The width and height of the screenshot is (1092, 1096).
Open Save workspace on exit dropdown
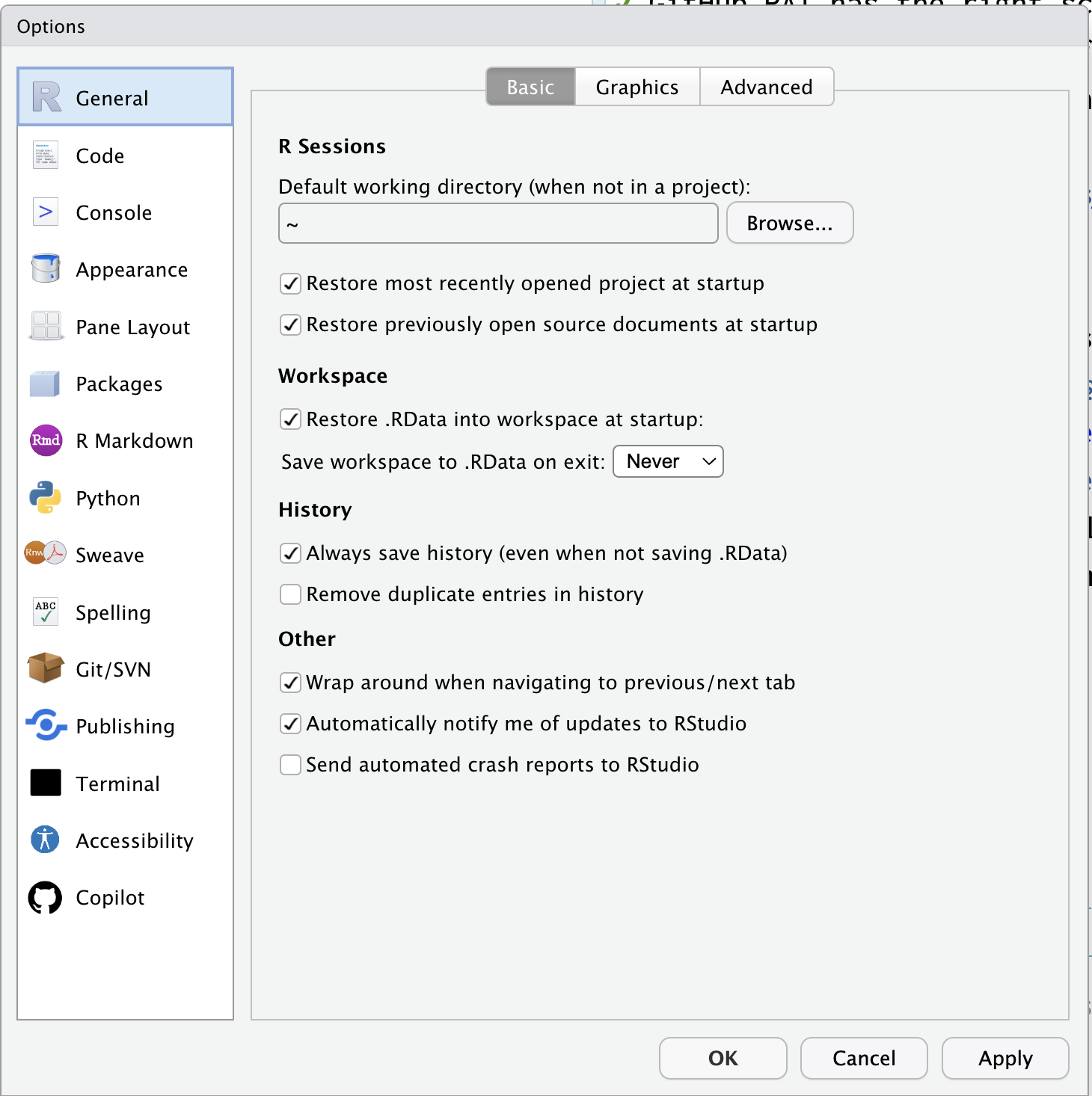coord(668,461)
